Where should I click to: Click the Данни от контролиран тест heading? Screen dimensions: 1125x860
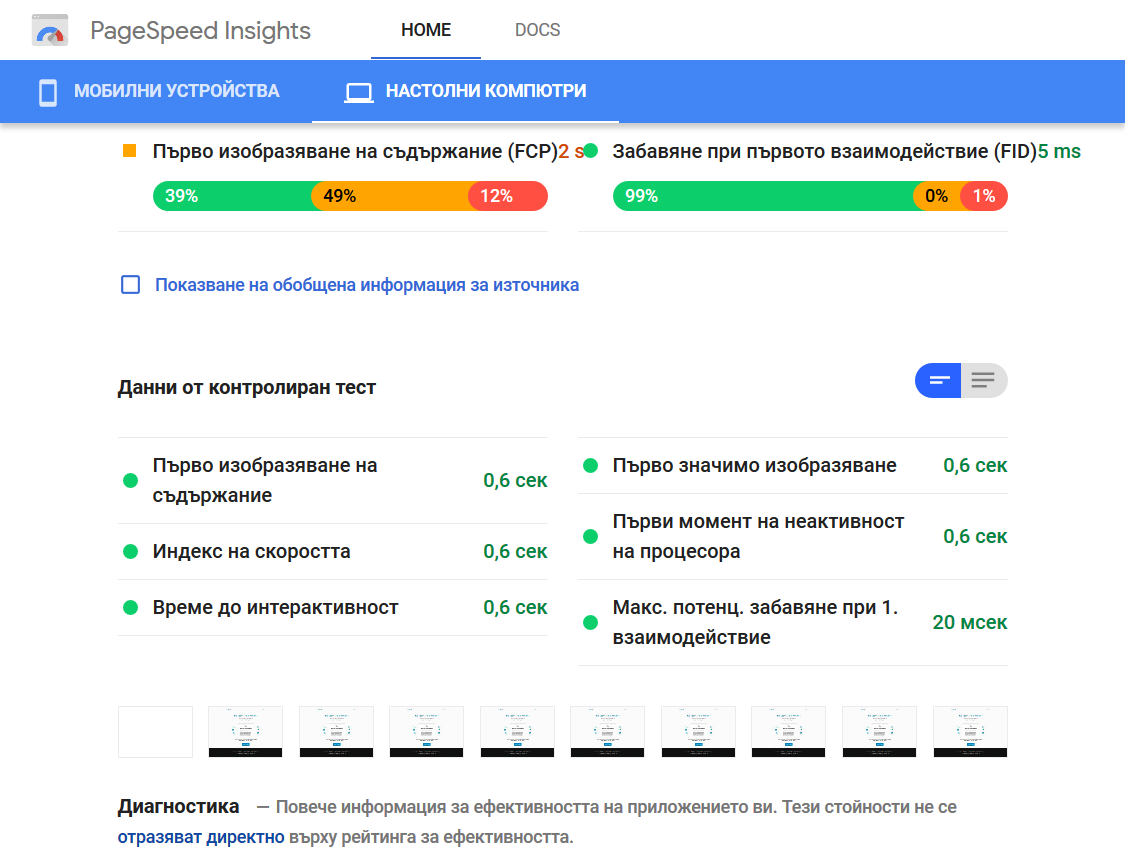[247, 387]
